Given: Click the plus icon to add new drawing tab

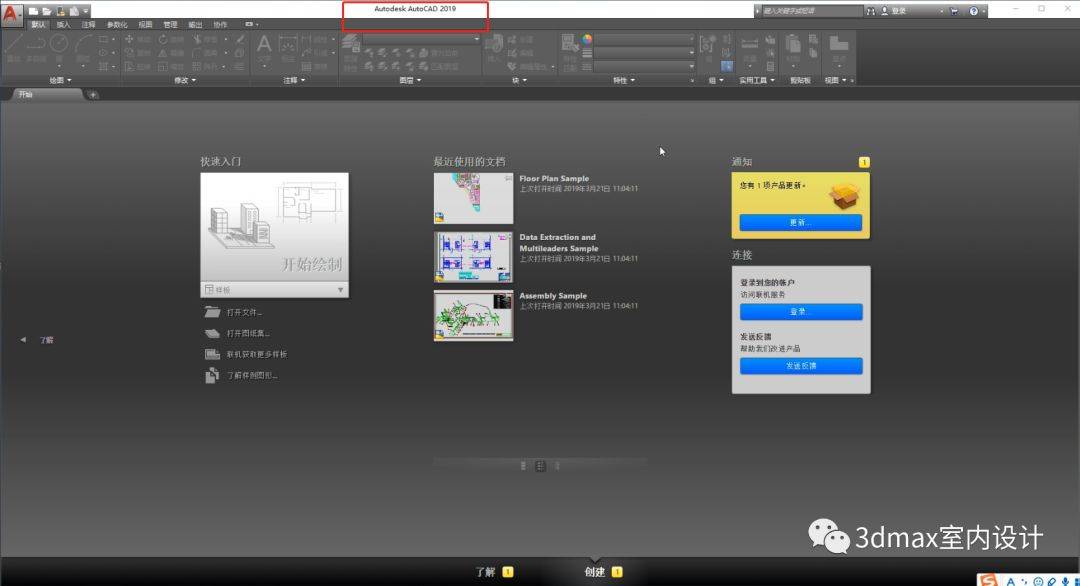Looking at the screenshot, I should point(94,95).
